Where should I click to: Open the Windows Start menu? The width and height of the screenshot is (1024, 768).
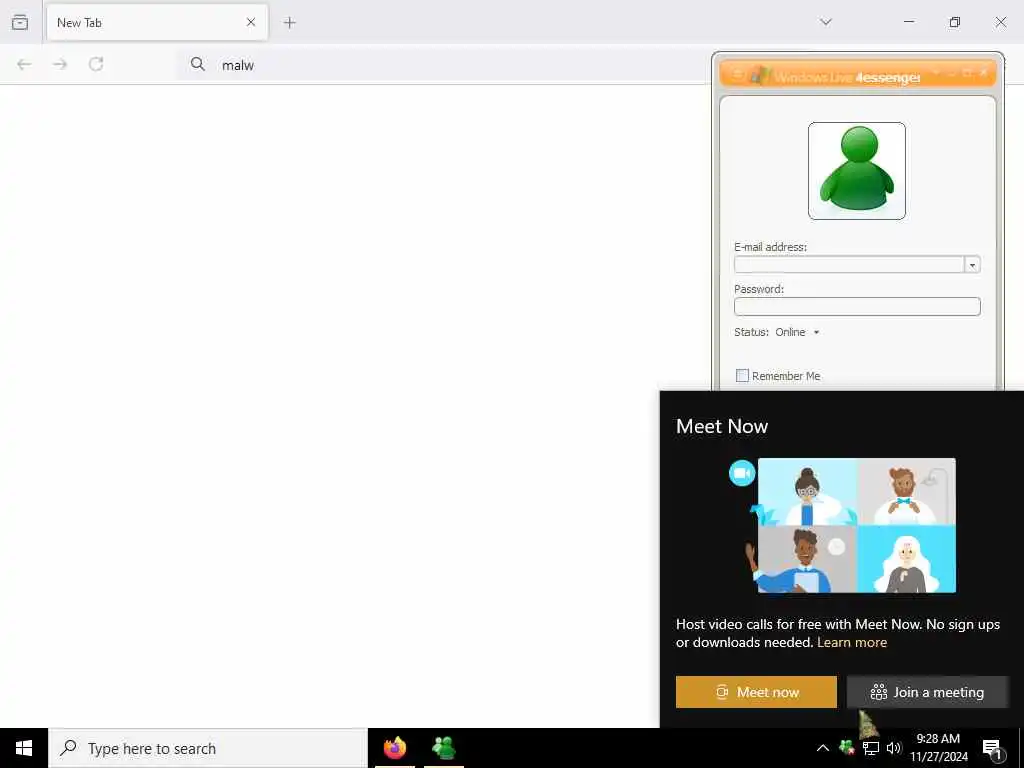24,748
